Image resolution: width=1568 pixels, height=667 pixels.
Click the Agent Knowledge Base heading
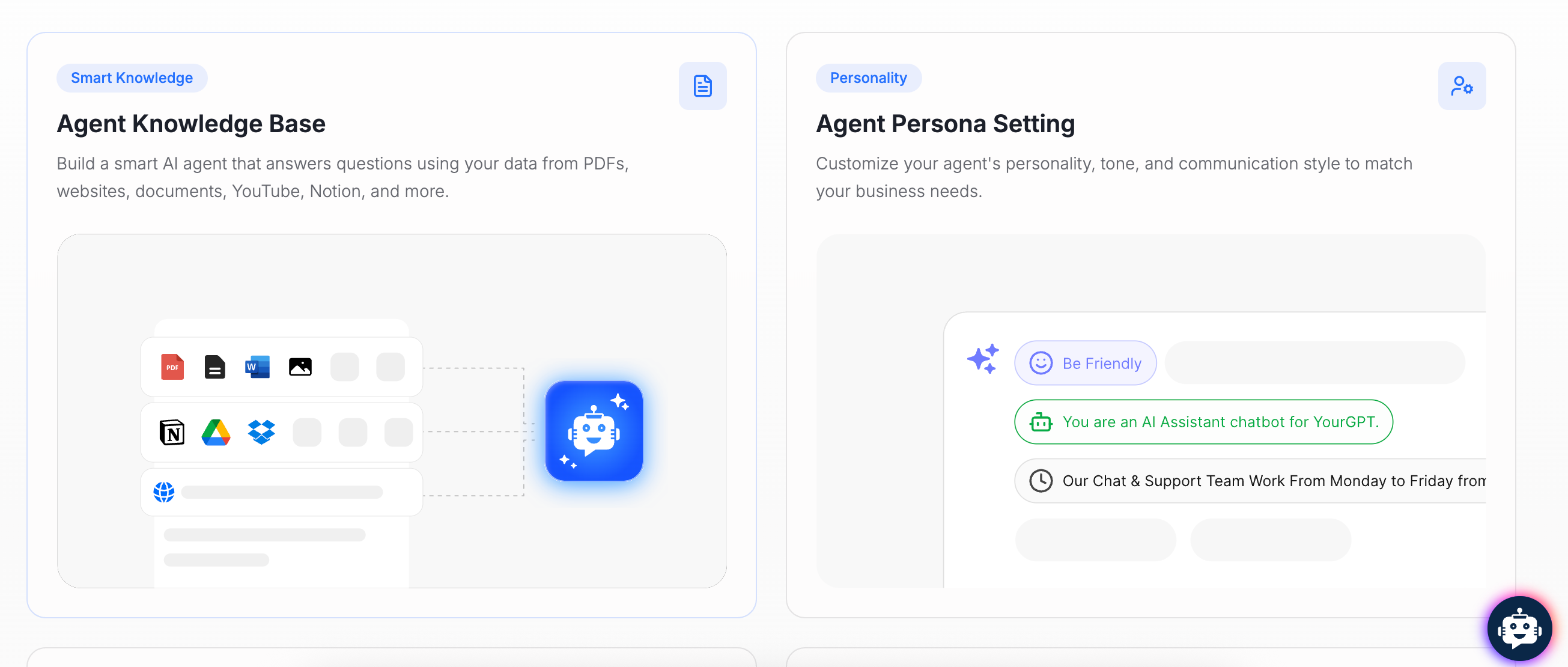pyautogui.click(x=191, y=124)
